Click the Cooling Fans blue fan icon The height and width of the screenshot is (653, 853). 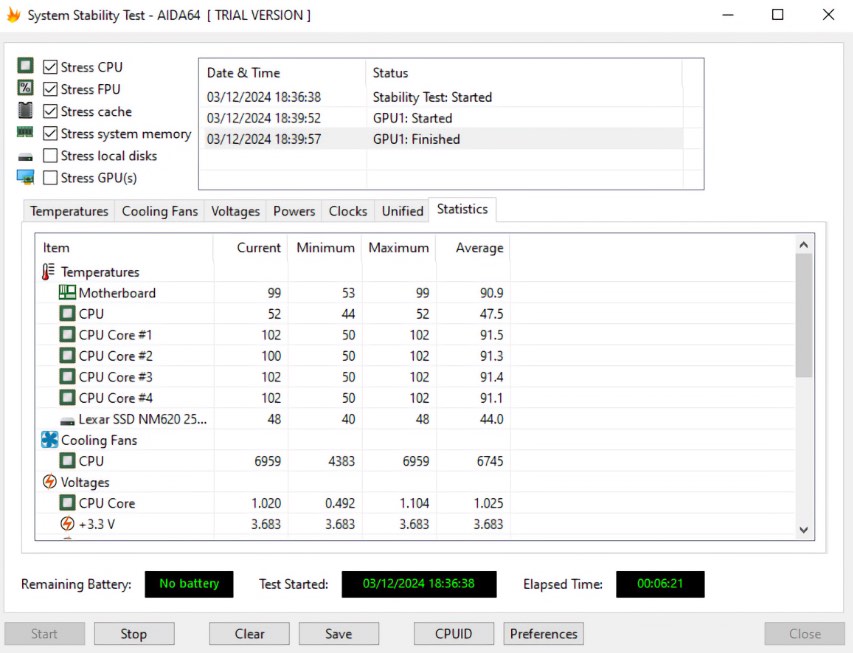(50, 440)
